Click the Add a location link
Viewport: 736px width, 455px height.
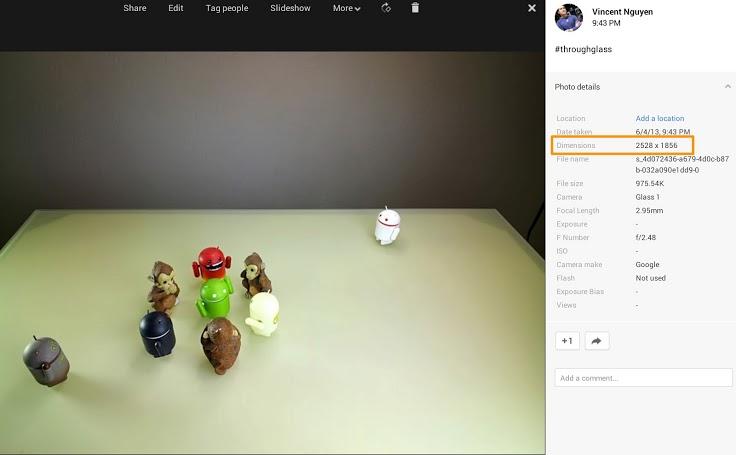coord(660,119)
